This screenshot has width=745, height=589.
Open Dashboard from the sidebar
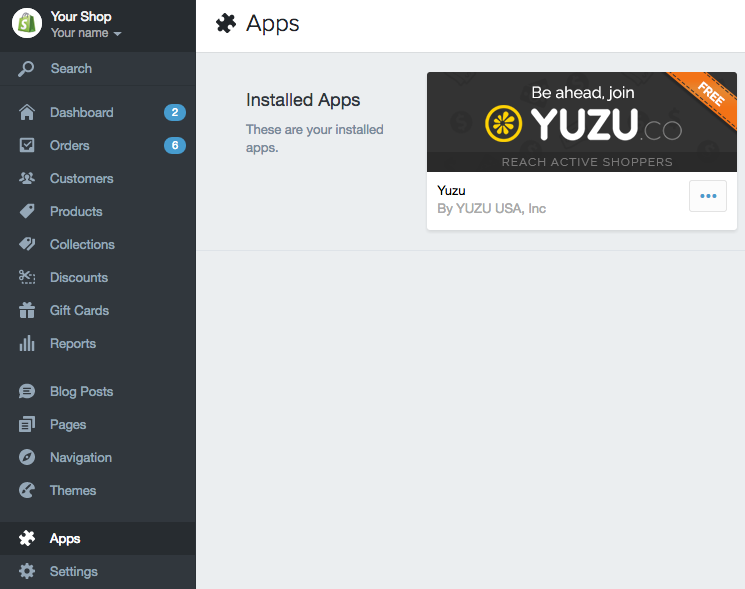82,113
